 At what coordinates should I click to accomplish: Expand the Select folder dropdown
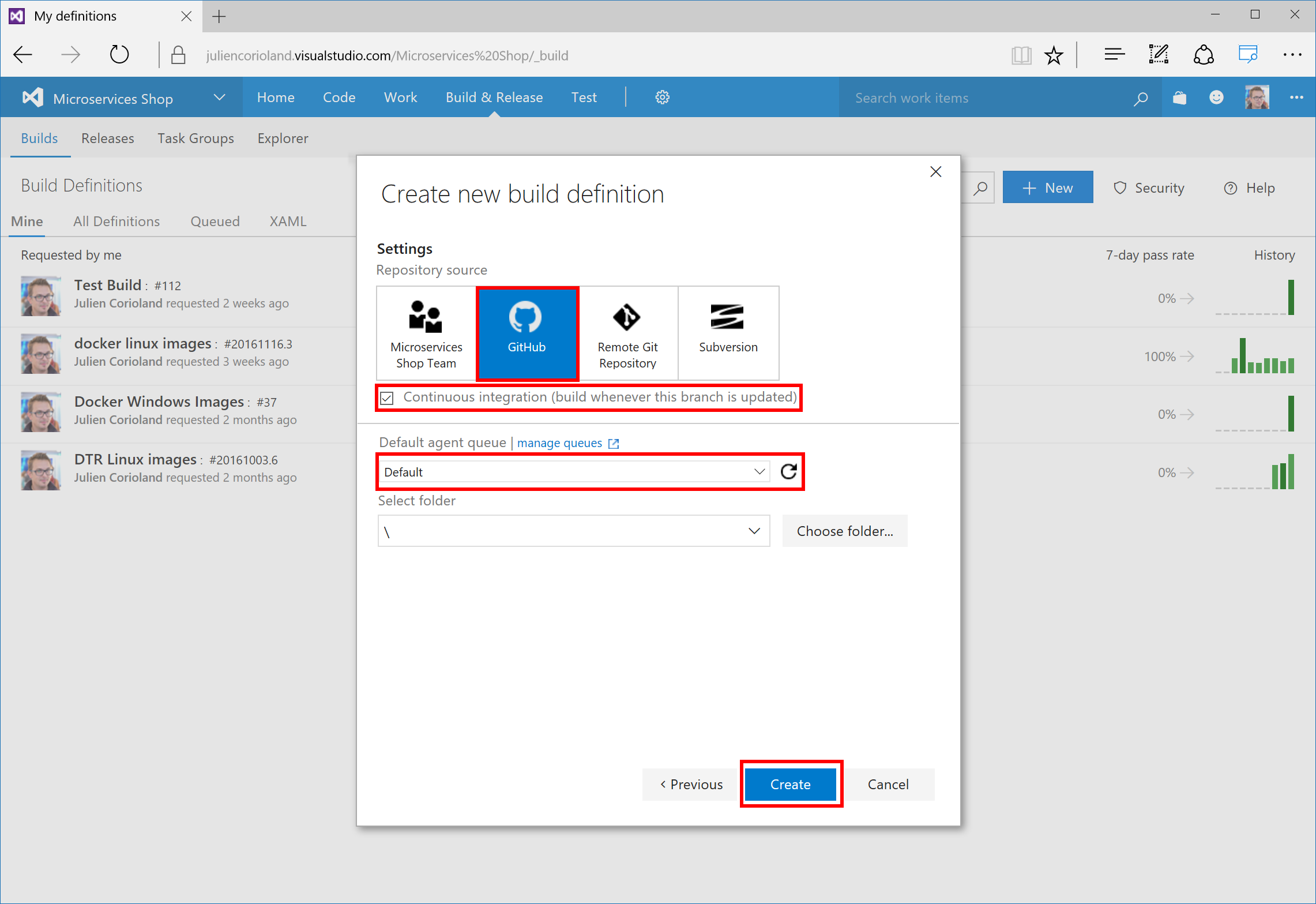(x=754, y=531)
